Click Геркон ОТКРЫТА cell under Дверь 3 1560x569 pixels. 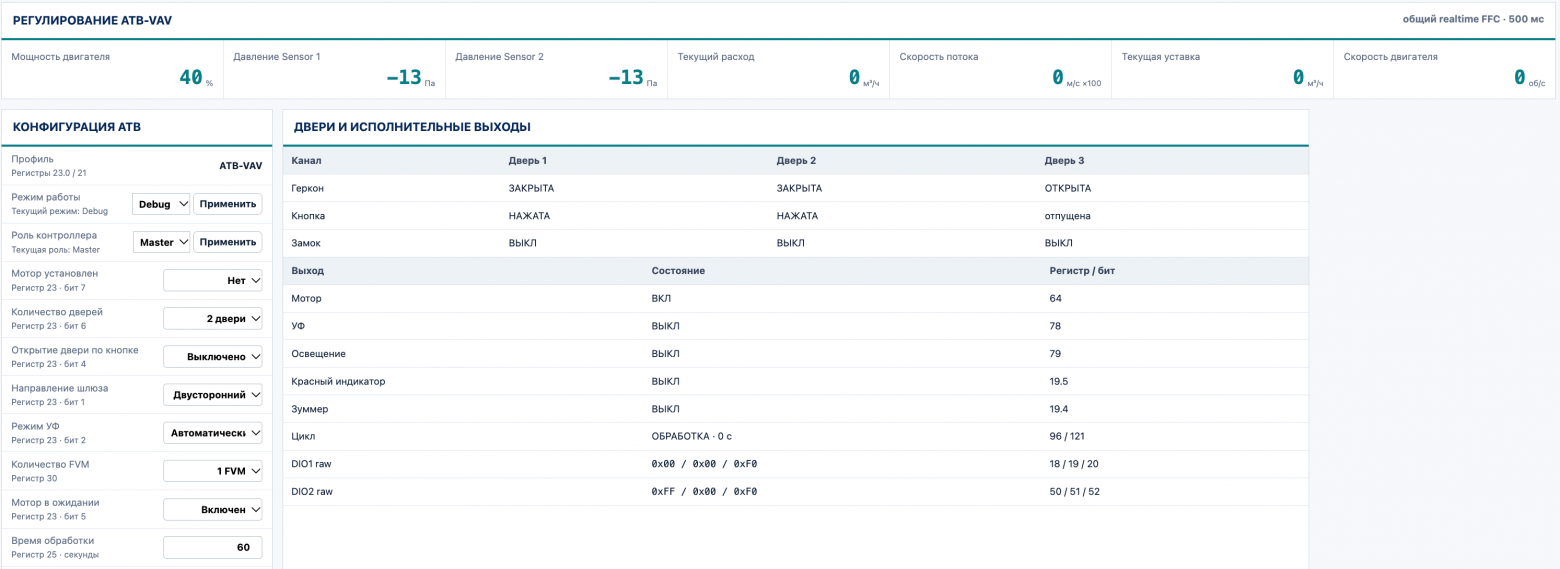(x=1068, y=188)
